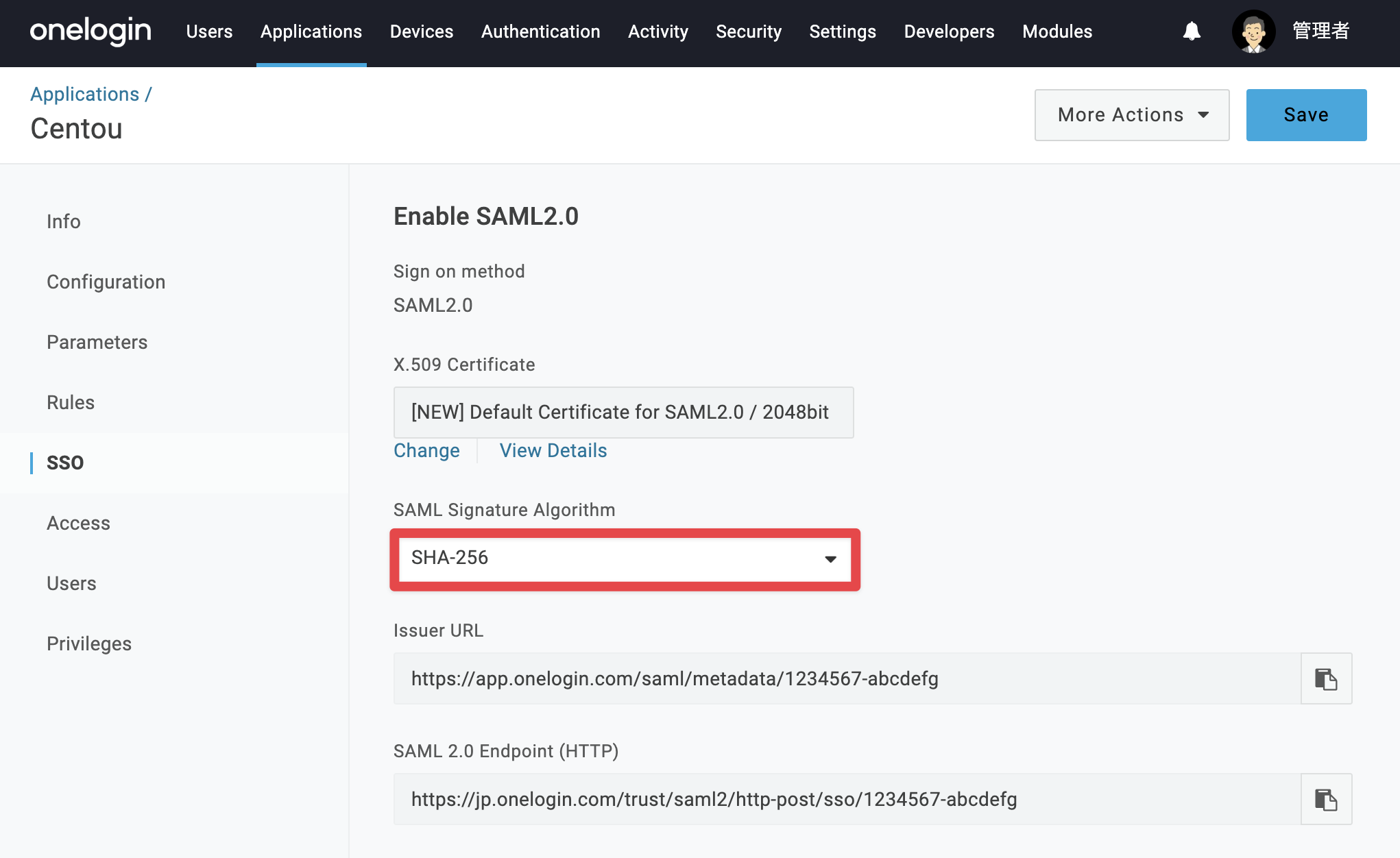Image resolution: width=1400 pixels, height=858 pixels.
Task: Click the Change certificate link
Action: [x=426, y=451]
